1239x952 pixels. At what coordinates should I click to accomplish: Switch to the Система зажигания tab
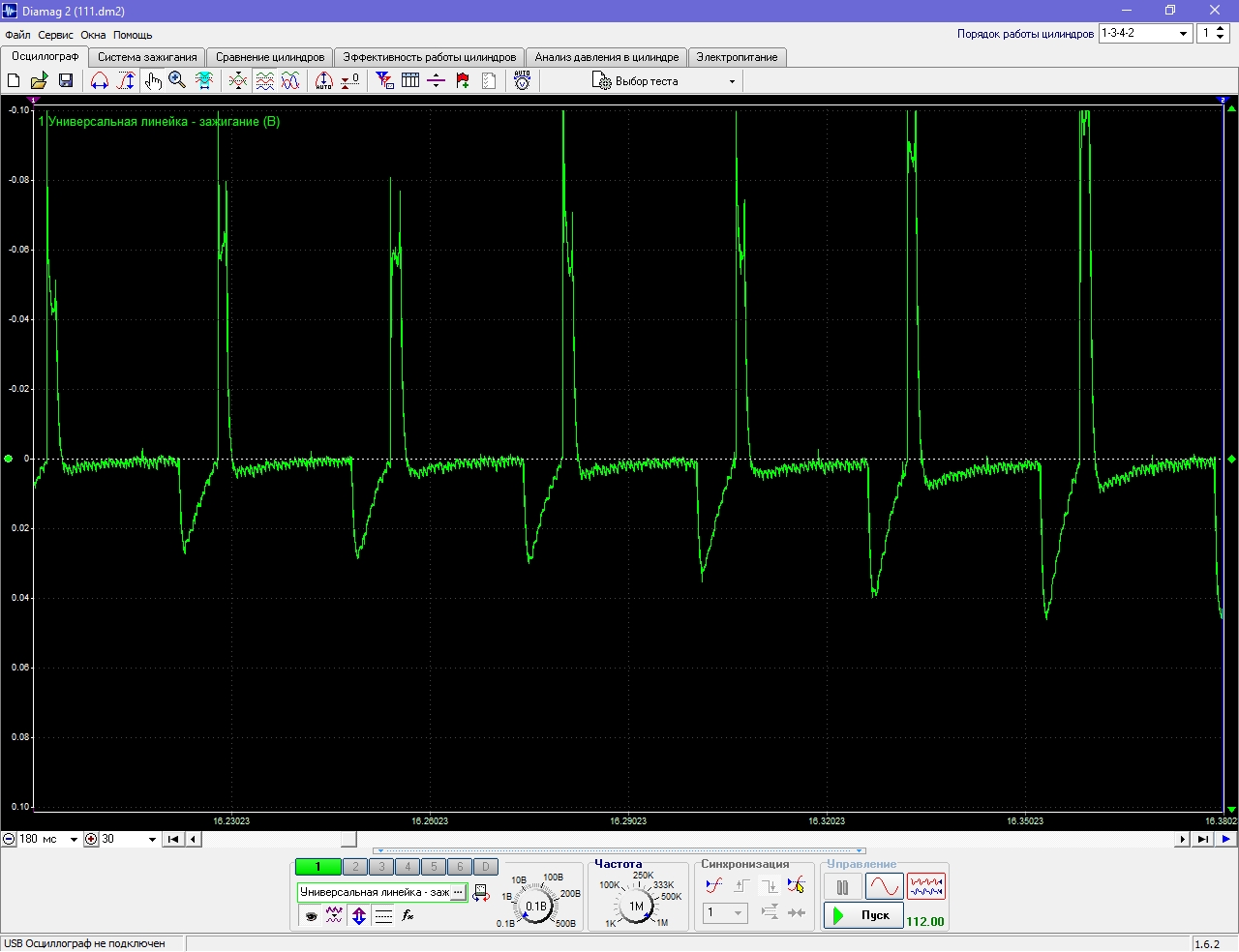(x=147, y=57)
